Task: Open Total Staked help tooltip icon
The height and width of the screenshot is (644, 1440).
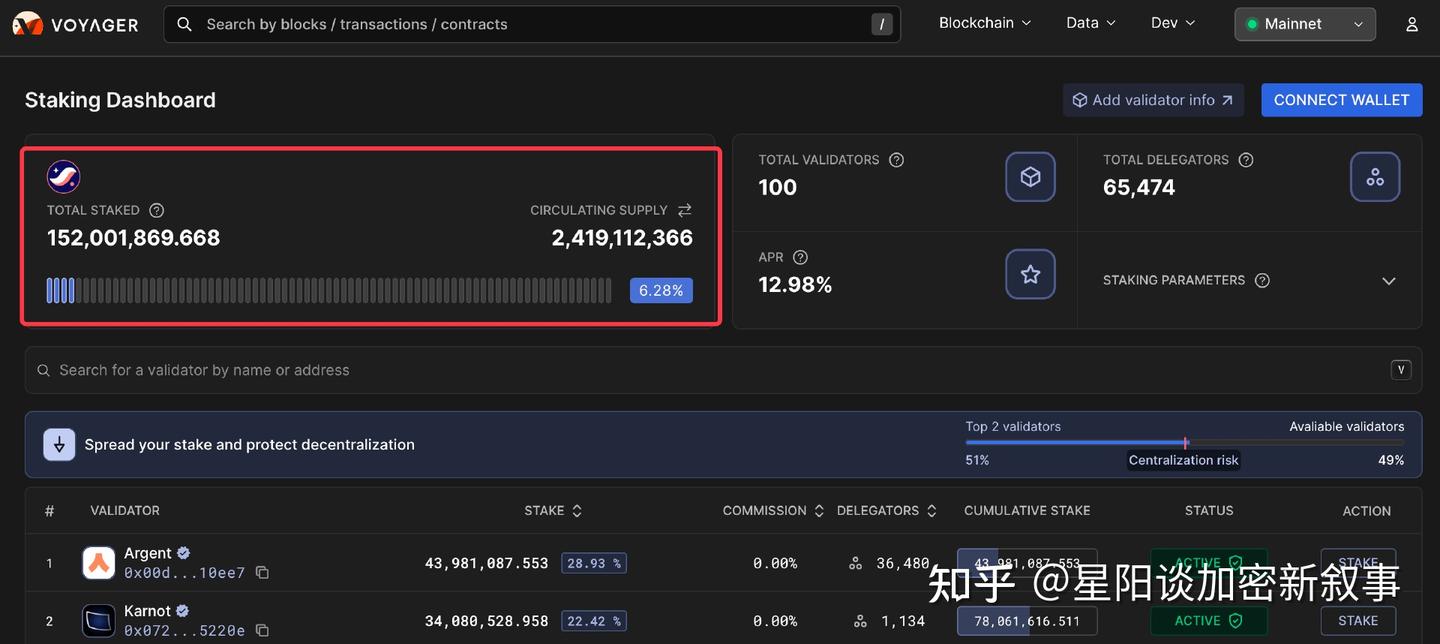Action: (x=156, y=210)
